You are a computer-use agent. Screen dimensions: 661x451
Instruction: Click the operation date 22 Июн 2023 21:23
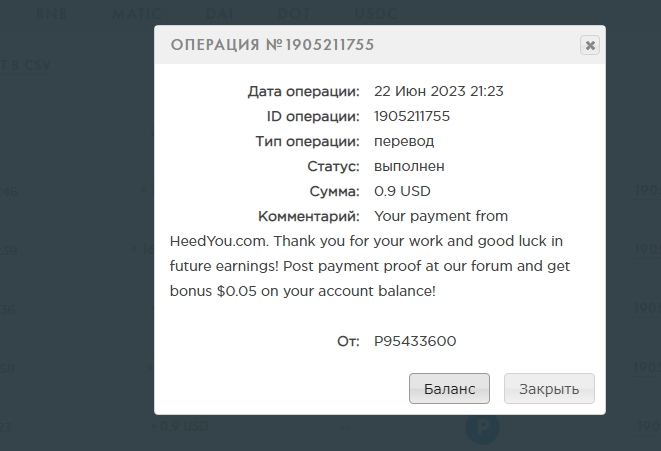tap(438, 91)
